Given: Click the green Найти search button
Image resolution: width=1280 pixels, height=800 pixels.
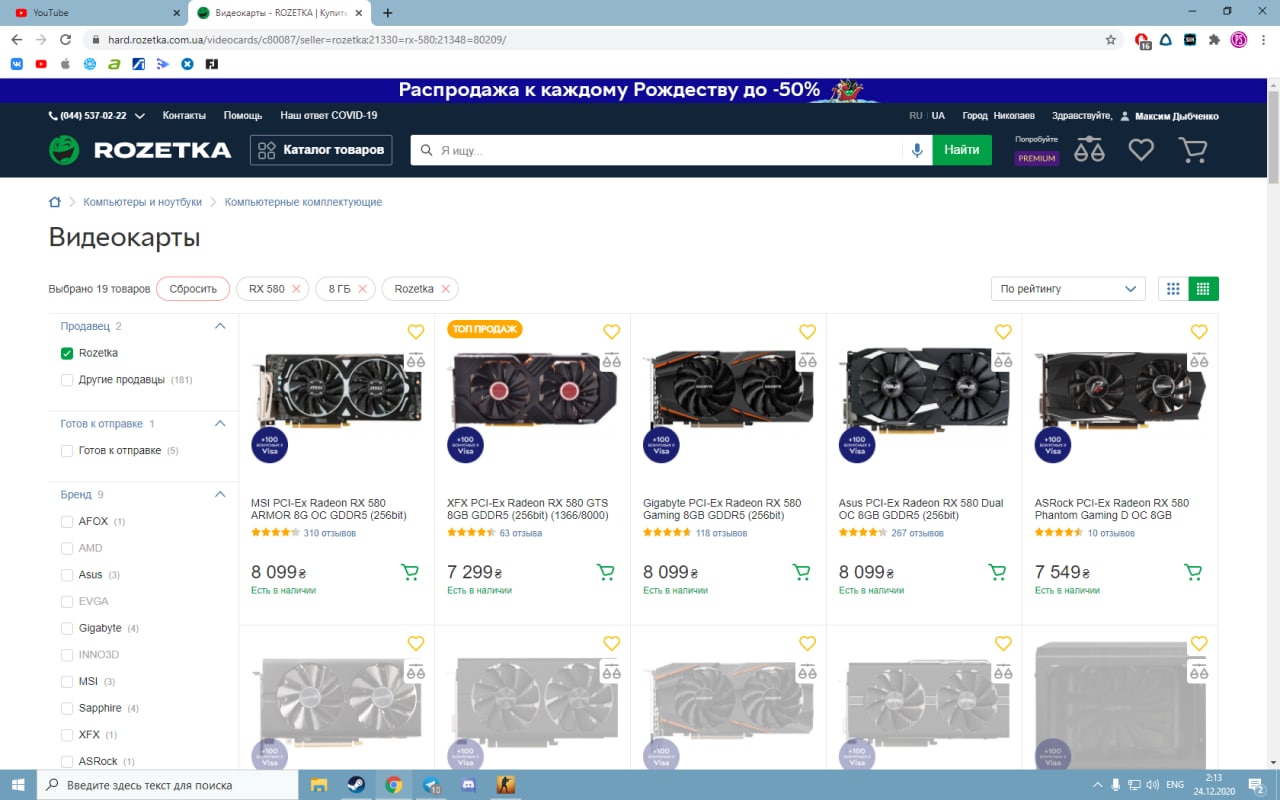Looking at the screenshot, I should 962,150.
